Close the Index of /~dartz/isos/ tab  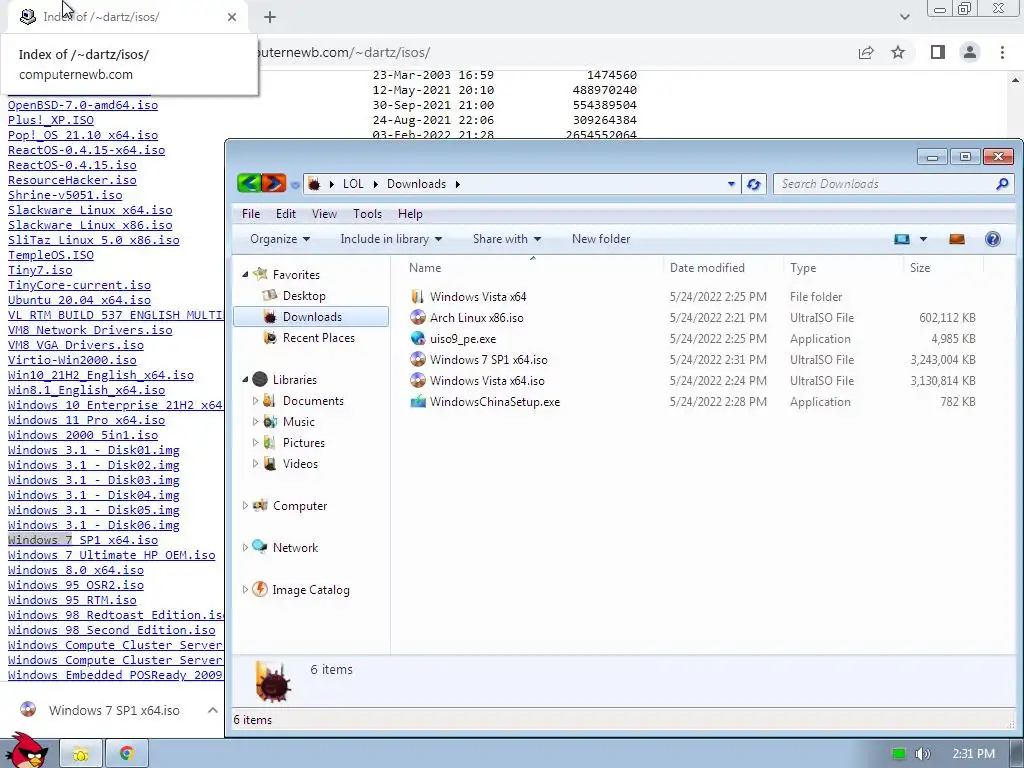pyautogui.click(x=232, y=17)
